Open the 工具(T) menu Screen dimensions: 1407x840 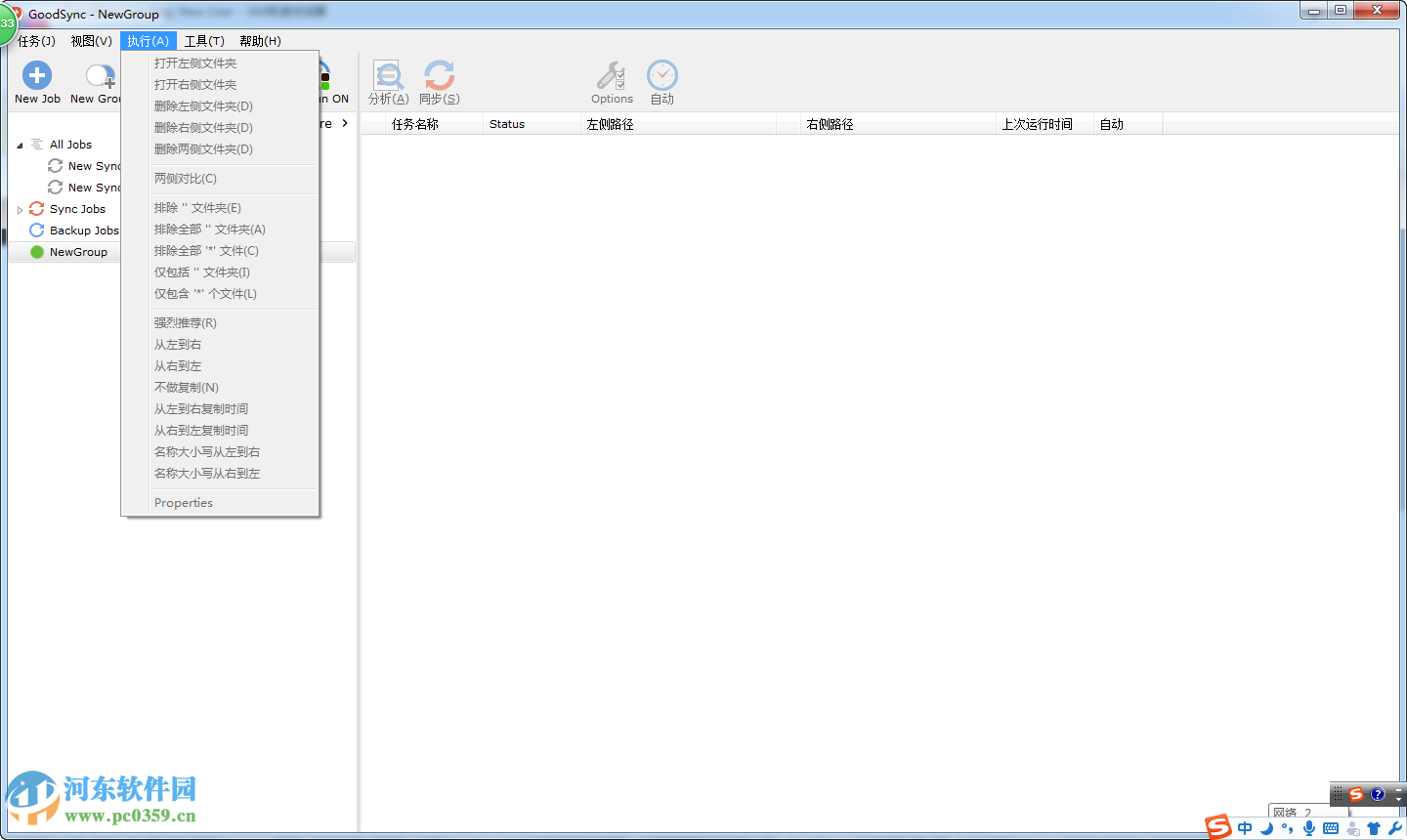pos(204,41)
